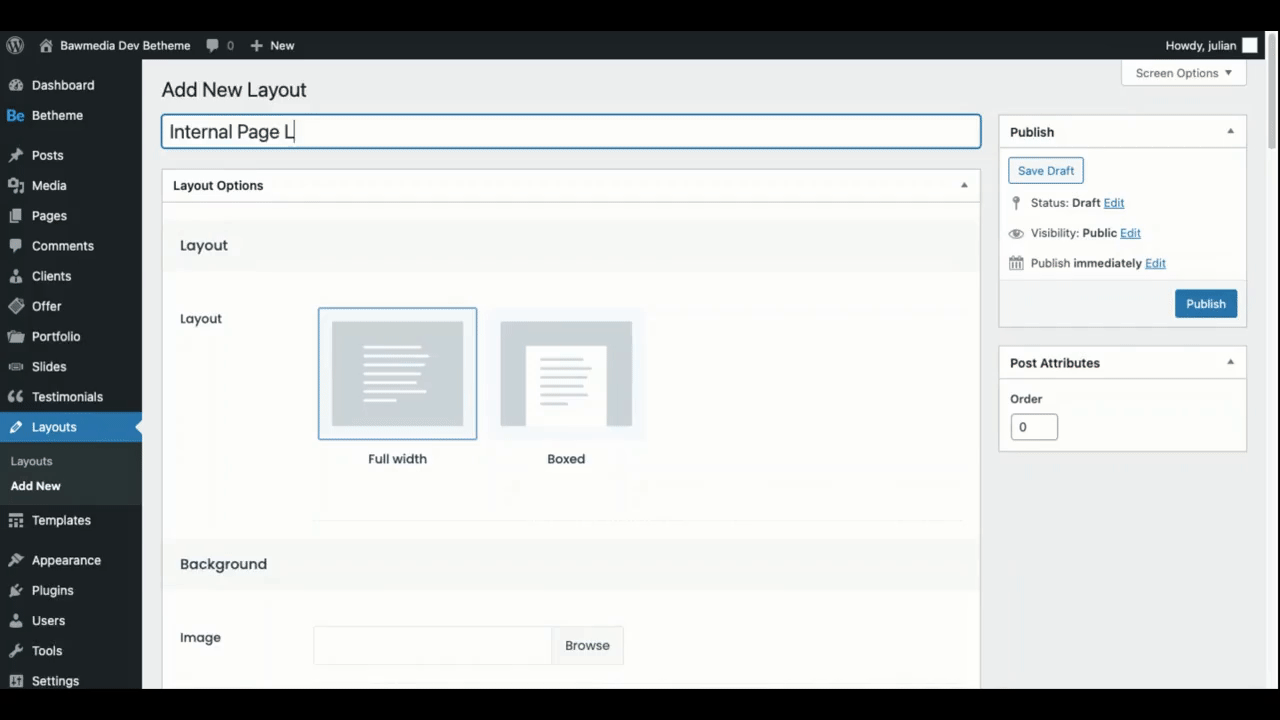The image size is (1280, 720).
Task: Click the Portfolio folder icon
Action: 15,336
